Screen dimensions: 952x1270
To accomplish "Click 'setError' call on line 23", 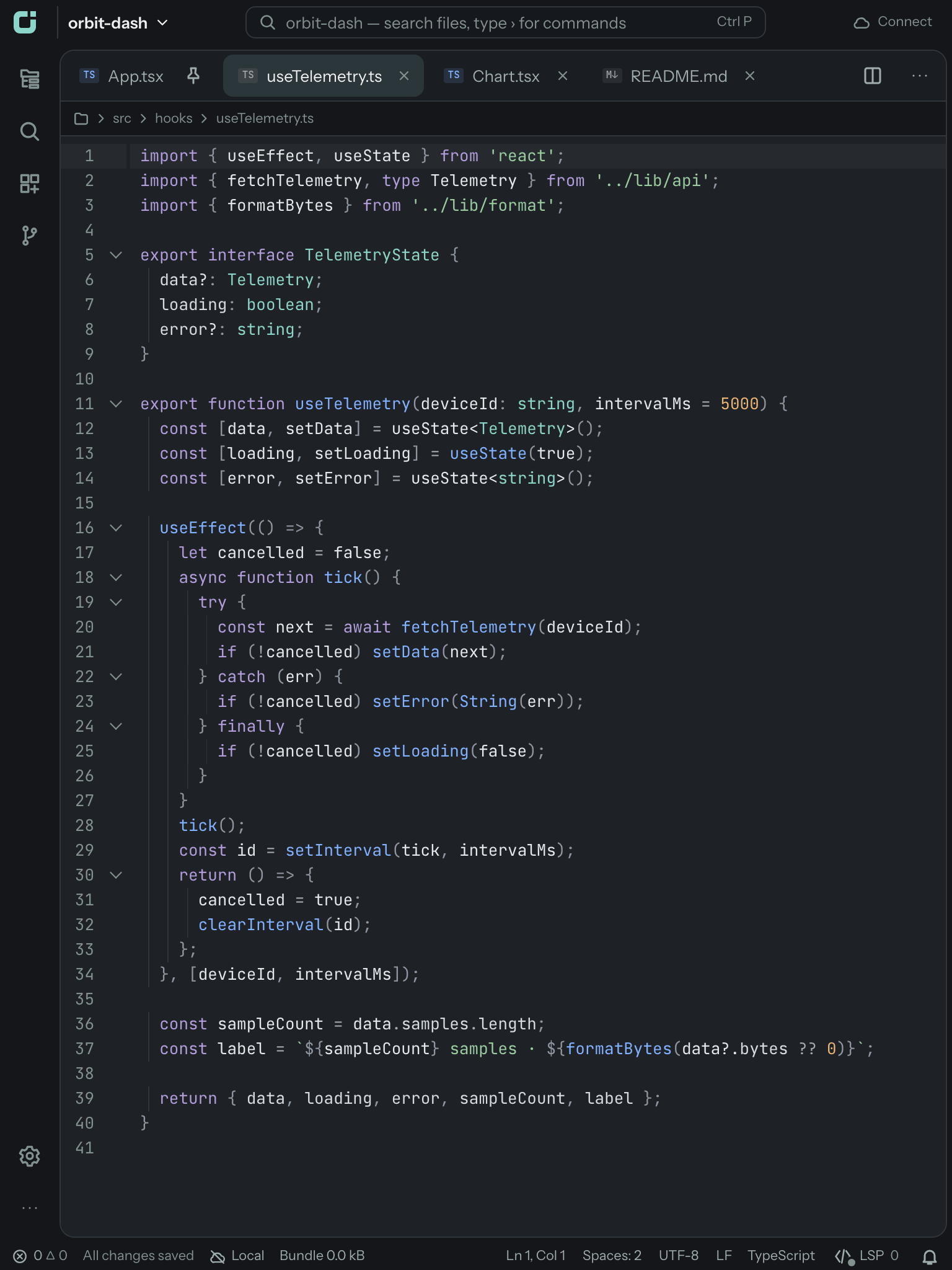I will coord(411,701).
